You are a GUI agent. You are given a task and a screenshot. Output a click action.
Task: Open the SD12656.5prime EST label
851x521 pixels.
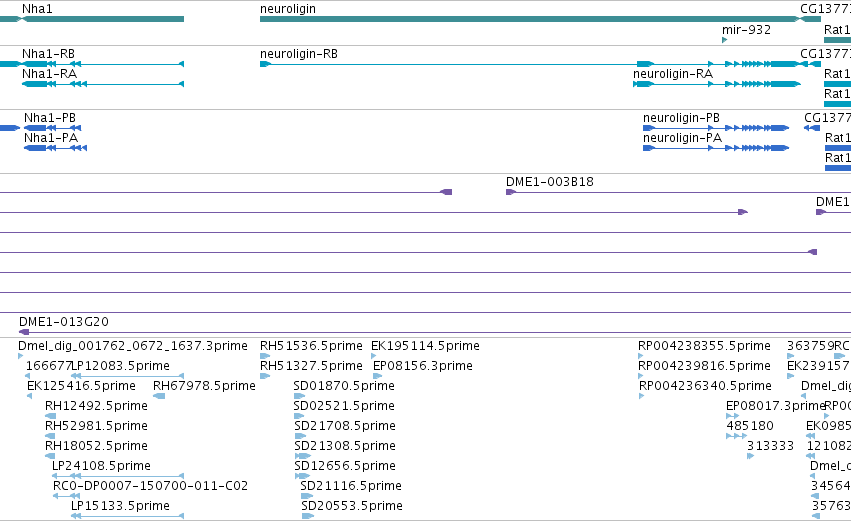point(345,466)
